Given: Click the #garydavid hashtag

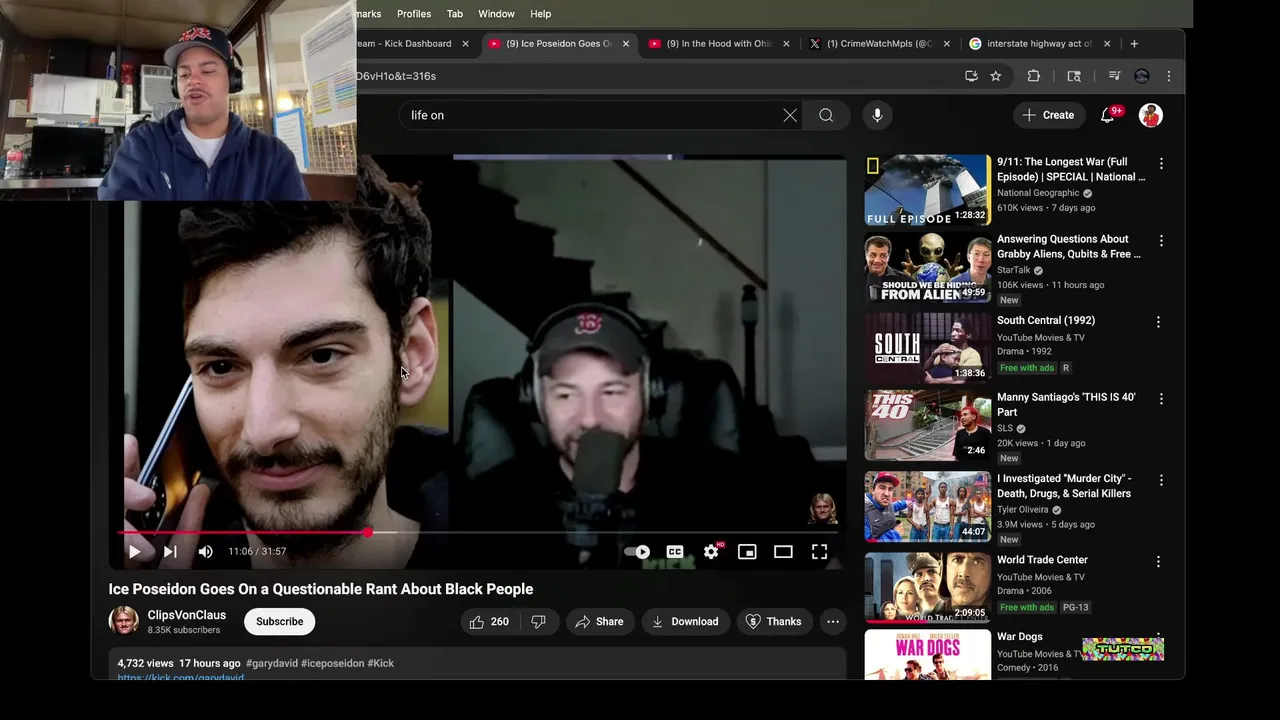Looking at the screenshot, I should (272, 663).
